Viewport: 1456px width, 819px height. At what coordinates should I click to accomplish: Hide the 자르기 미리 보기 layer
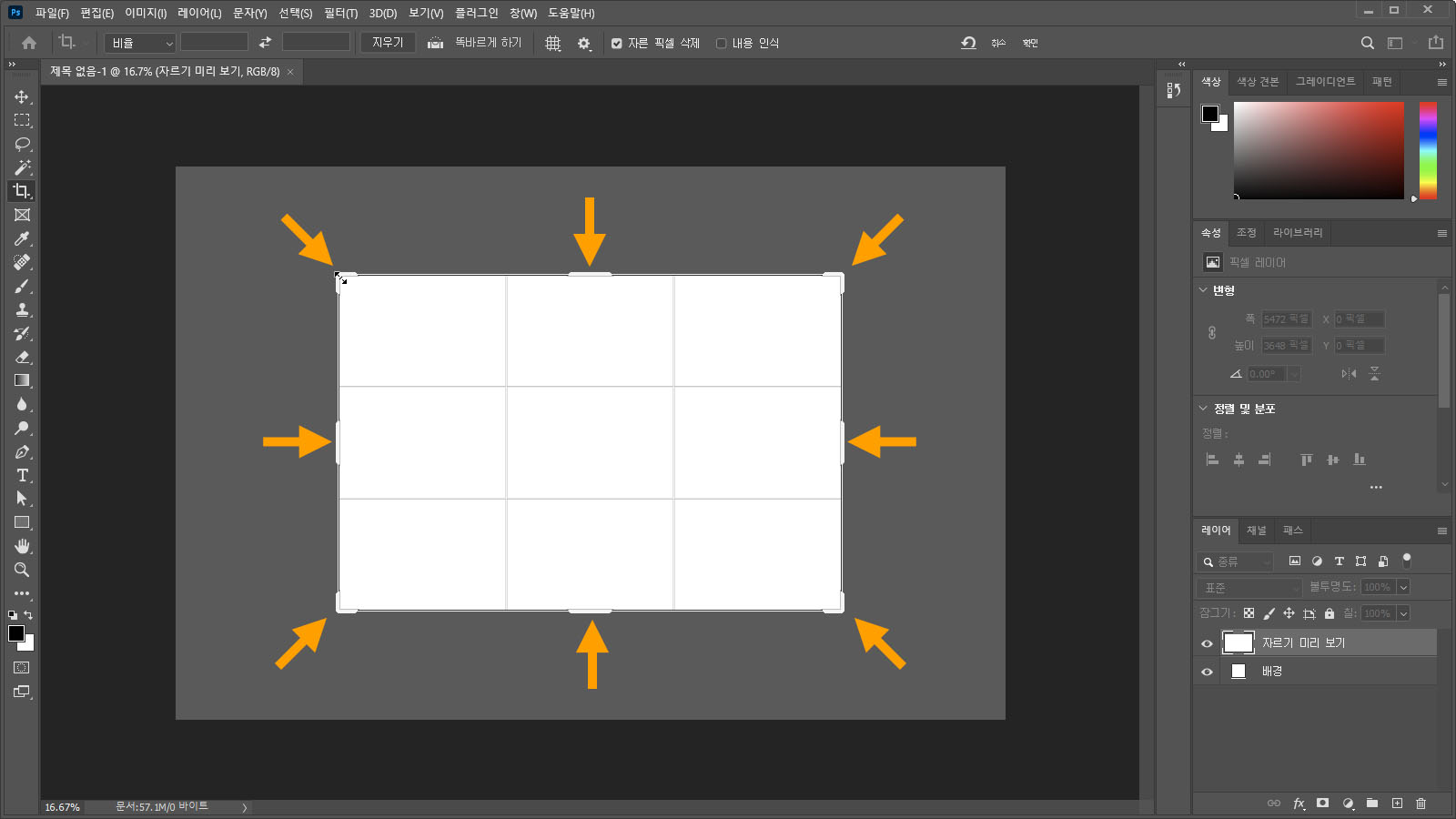1207,643
